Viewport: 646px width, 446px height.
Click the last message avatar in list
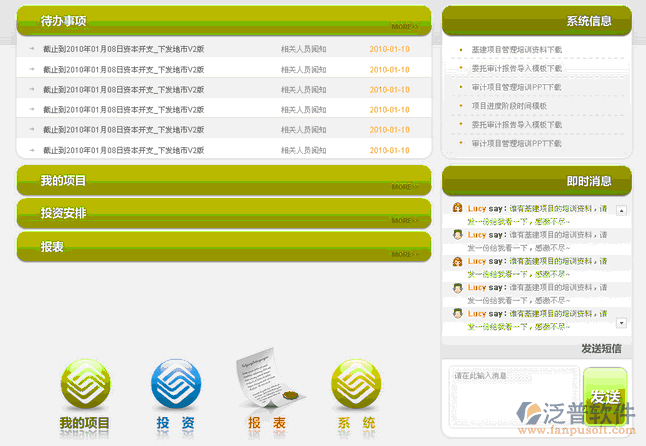click(x=458, y=313)
